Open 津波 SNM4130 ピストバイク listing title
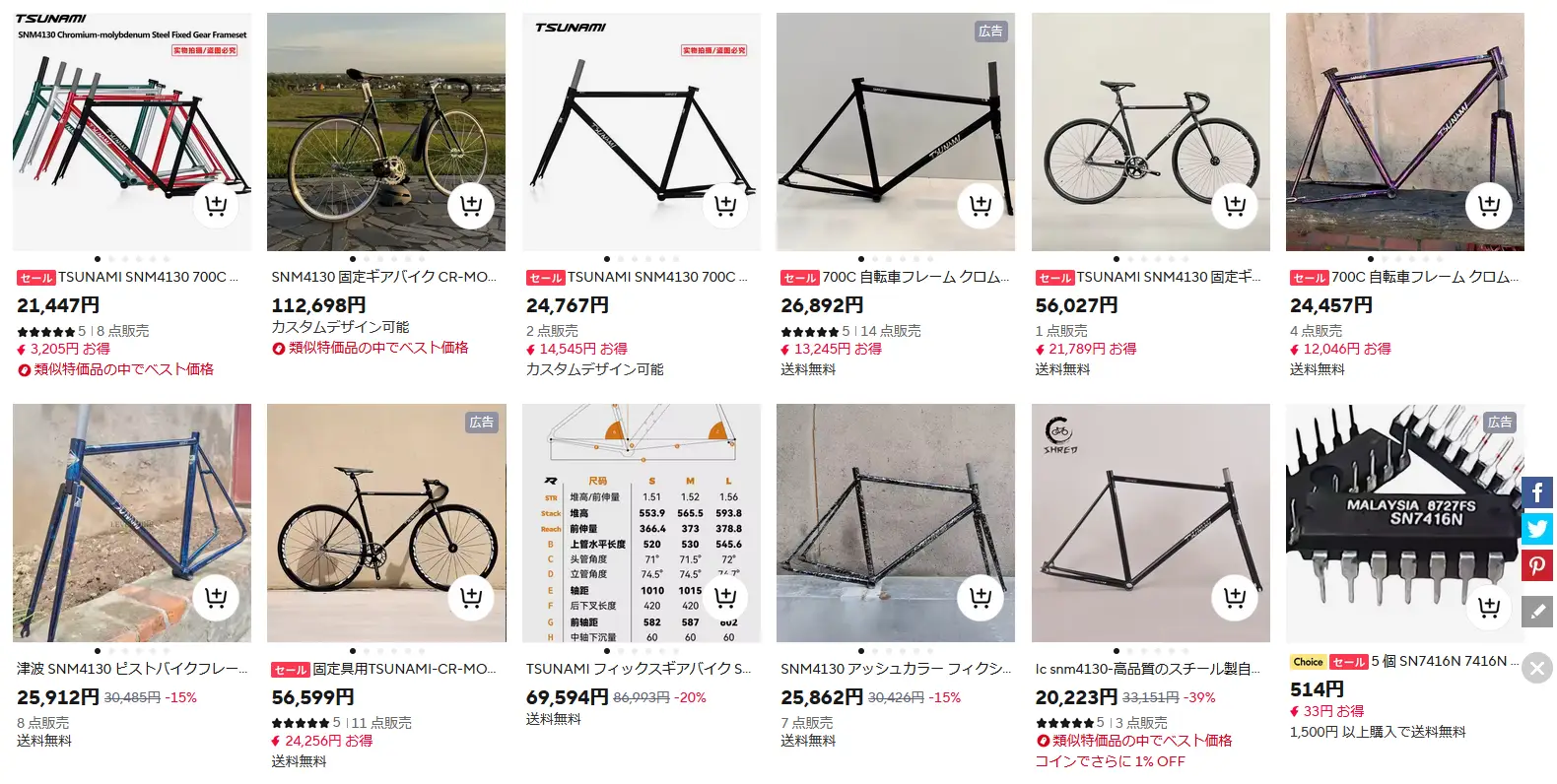 (x=132, y=669)
